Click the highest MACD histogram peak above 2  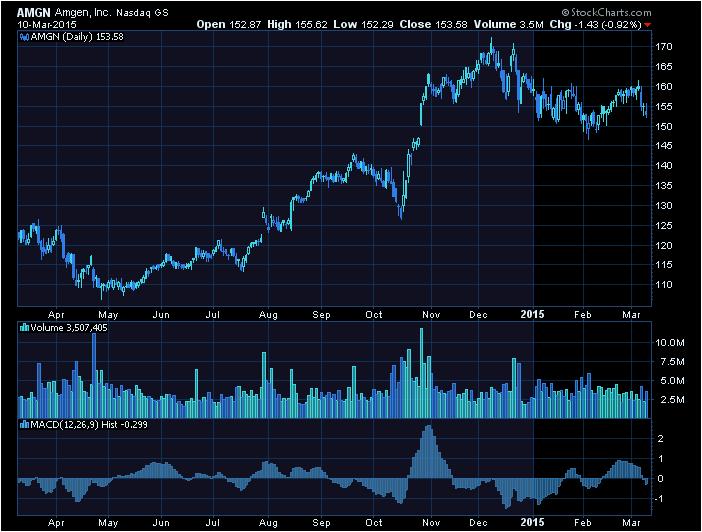tap(429, 451)
